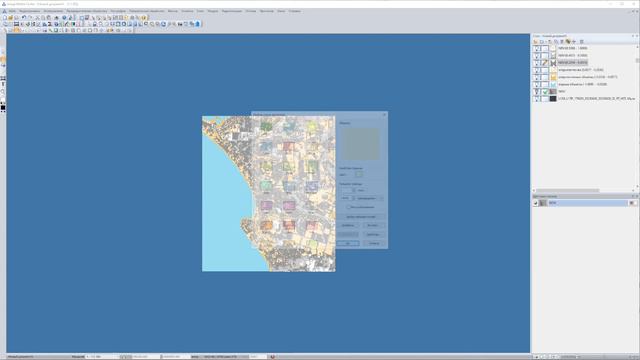The width and height of the screenshot is (640, 360).
Task: Click the Redo arrow icon
Action: (x=30, y=18)
